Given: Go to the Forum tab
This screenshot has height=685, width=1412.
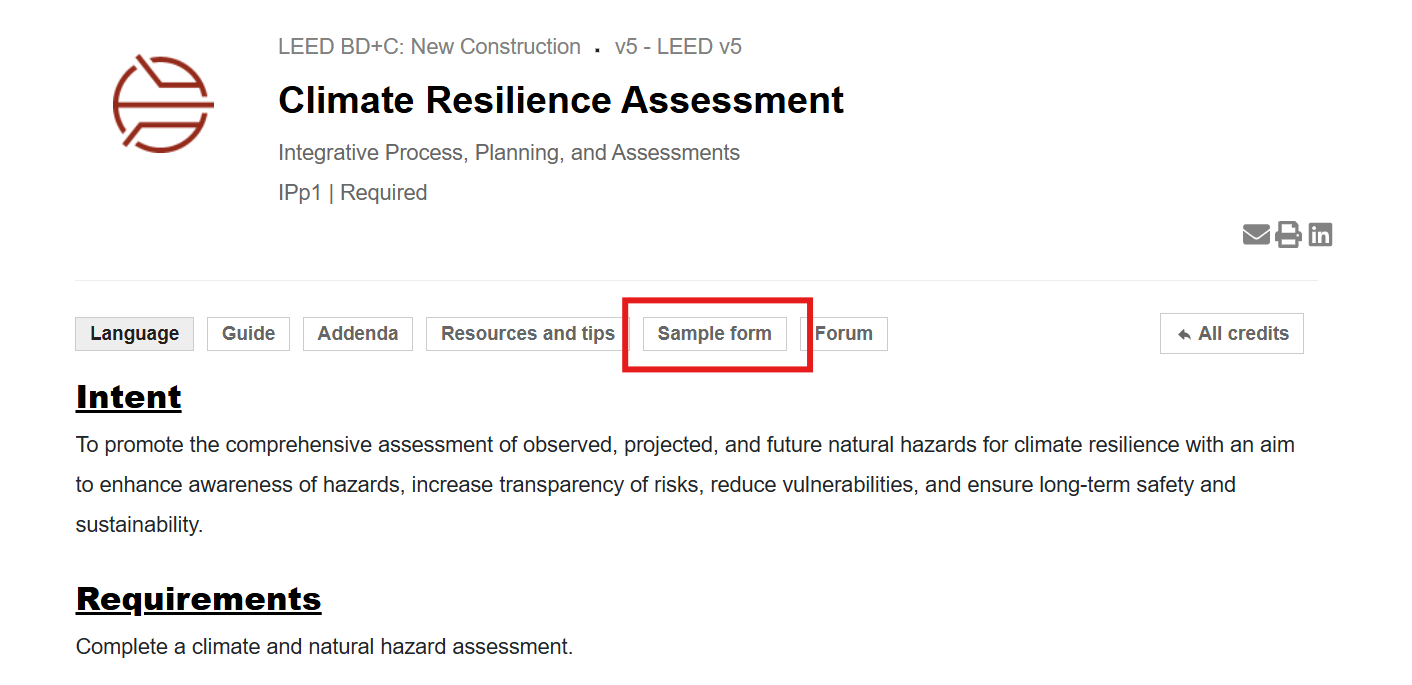Looking at the screenshot, I should point(845,334).
